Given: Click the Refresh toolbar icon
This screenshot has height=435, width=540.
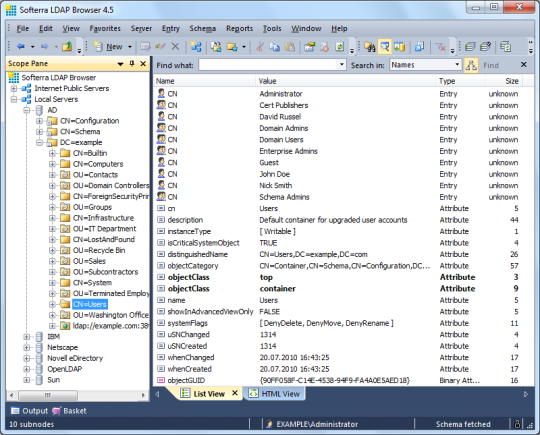Looking at the screenshot, I should point(340,46).
